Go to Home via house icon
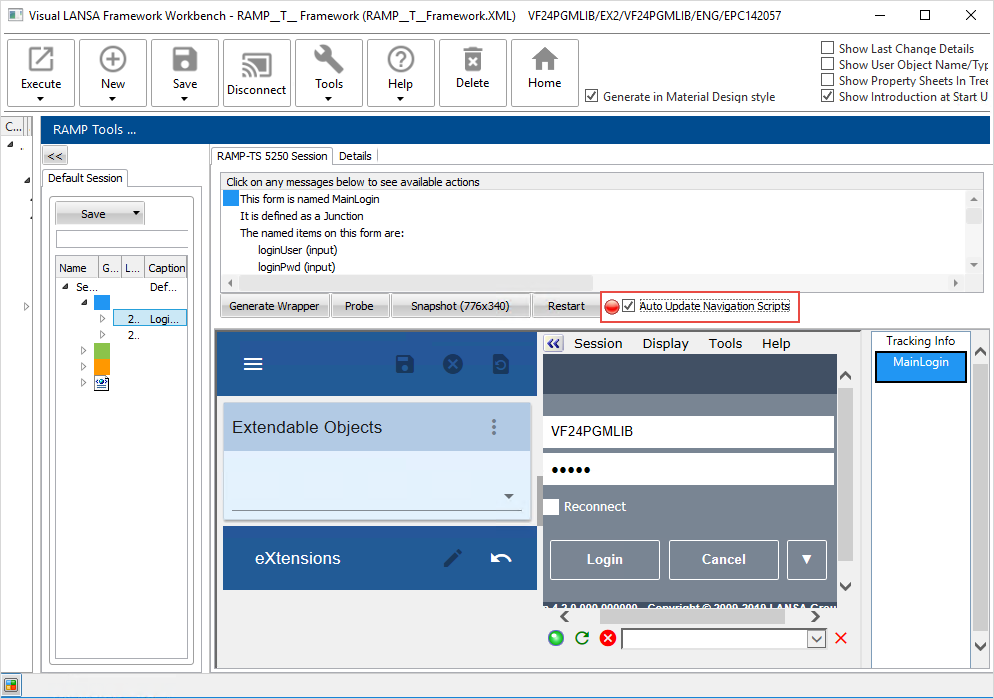 coord(545,59)
